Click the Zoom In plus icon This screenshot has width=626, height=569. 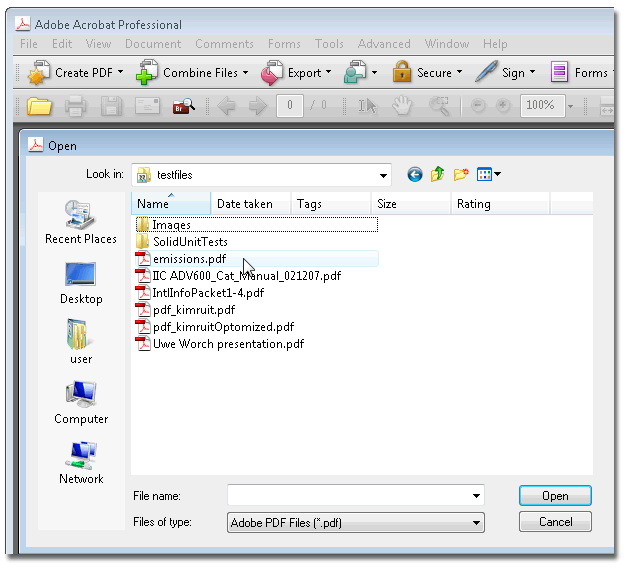point(503,105)
